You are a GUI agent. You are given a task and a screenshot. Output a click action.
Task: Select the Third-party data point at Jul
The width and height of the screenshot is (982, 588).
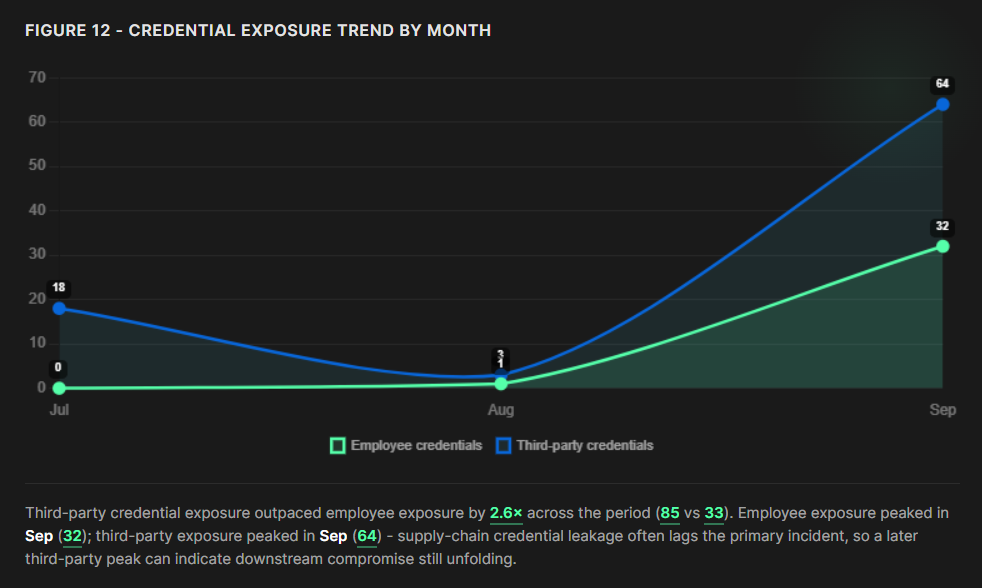pyautogui.click(x=59, y=308)
